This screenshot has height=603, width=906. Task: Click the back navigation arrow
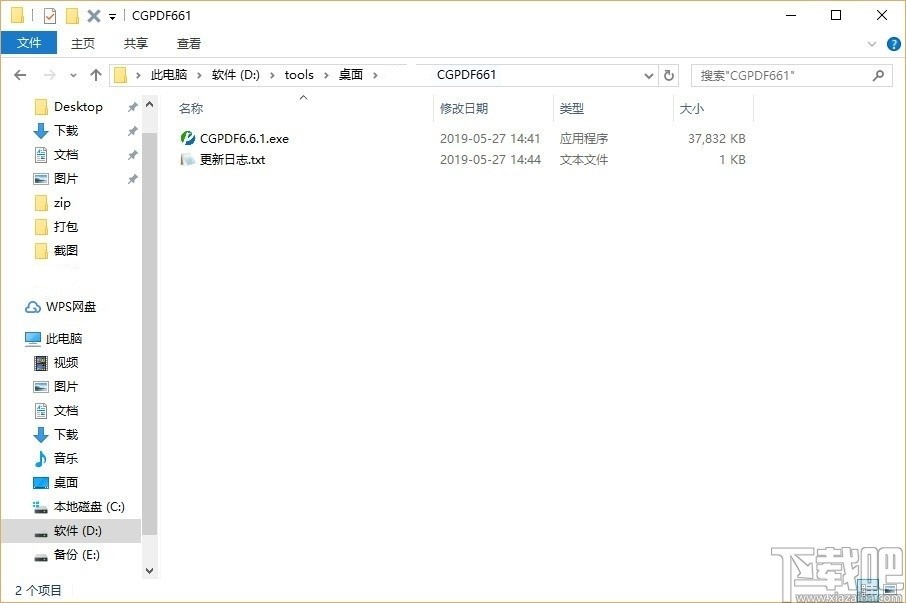19,74
